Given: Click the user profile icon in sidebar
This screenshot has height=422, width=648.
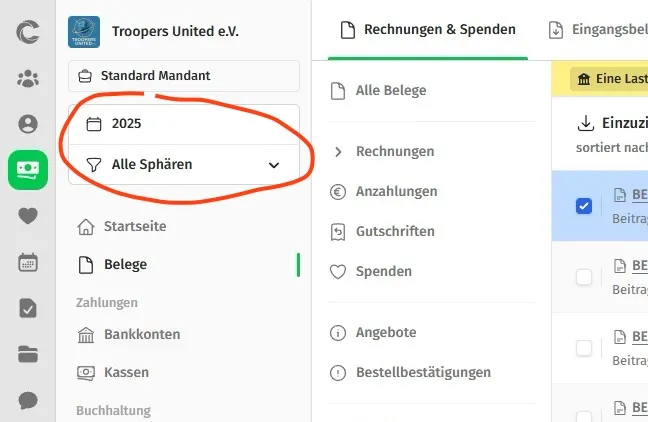Looking at the screenshot, I should pyautogui.click(x=28, y=124).
